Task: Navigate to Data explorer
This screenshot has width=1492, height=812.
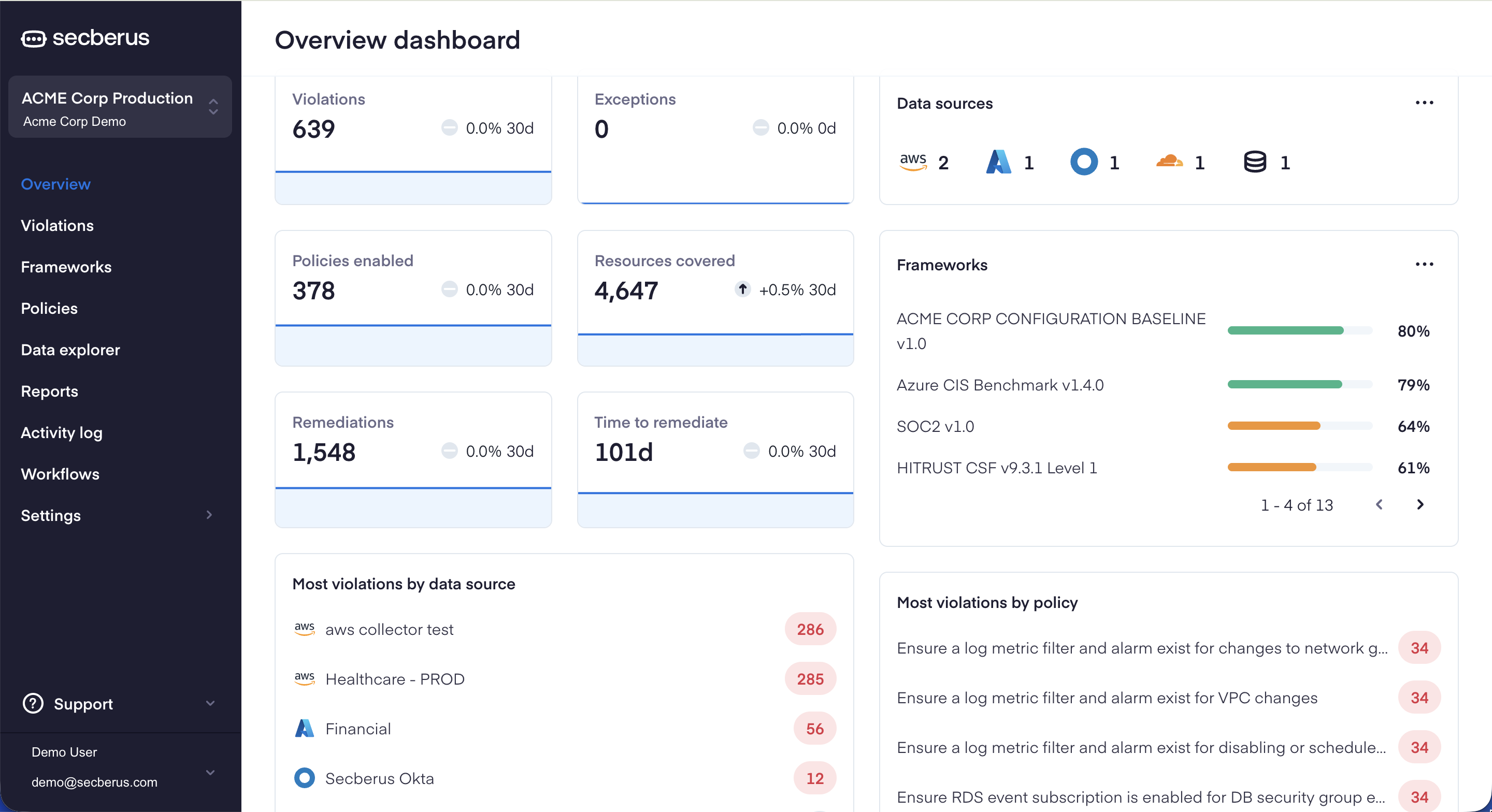Action: click(70, 350)
